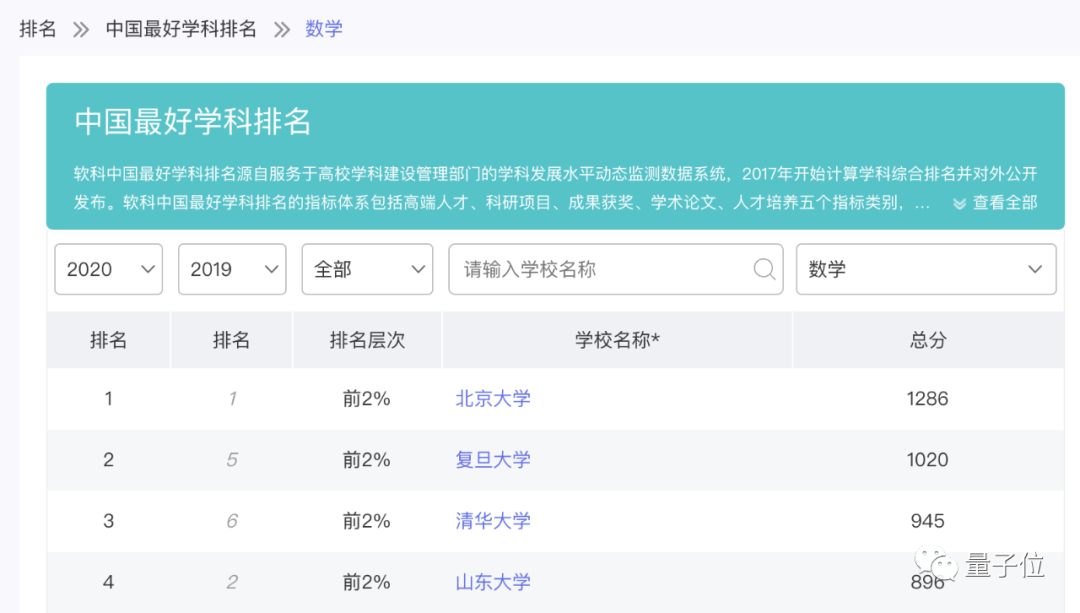The height and width of the screenshot is (613, 1080).
Task: Open the 2019 comparison year dropdown
Action: 232,269
